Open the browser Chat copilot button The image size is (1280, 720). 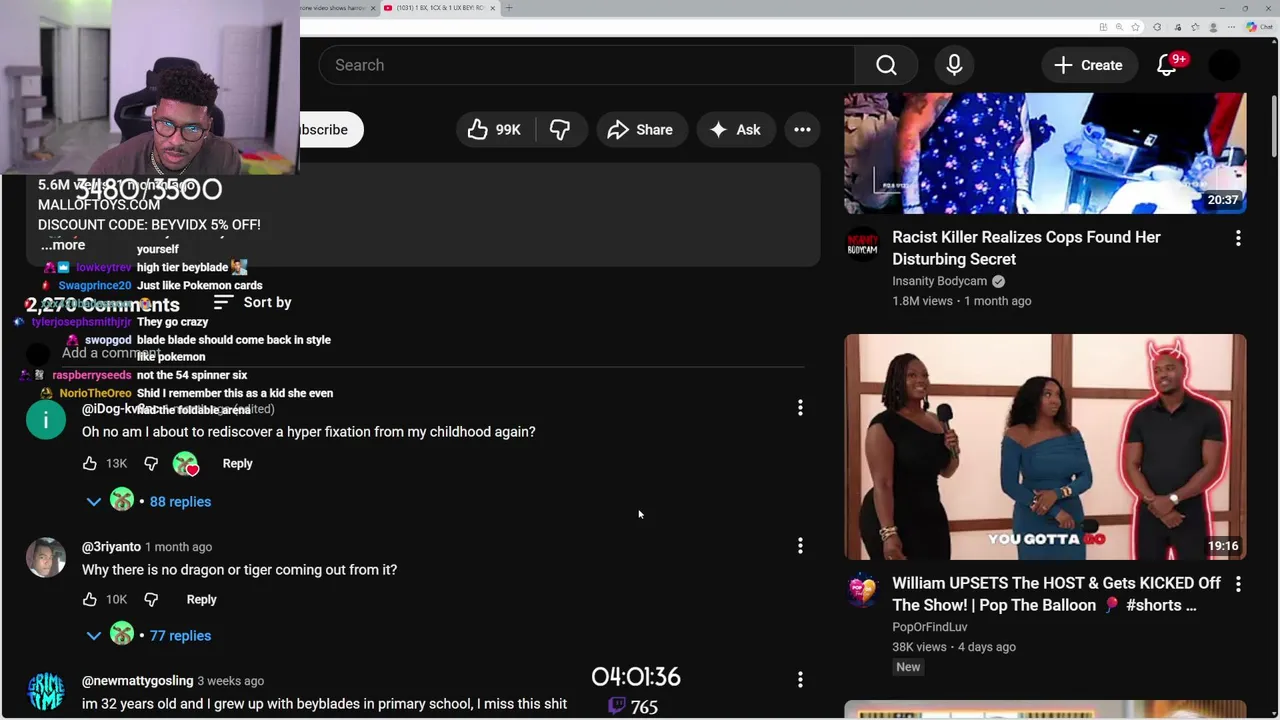pos(1260,27)
